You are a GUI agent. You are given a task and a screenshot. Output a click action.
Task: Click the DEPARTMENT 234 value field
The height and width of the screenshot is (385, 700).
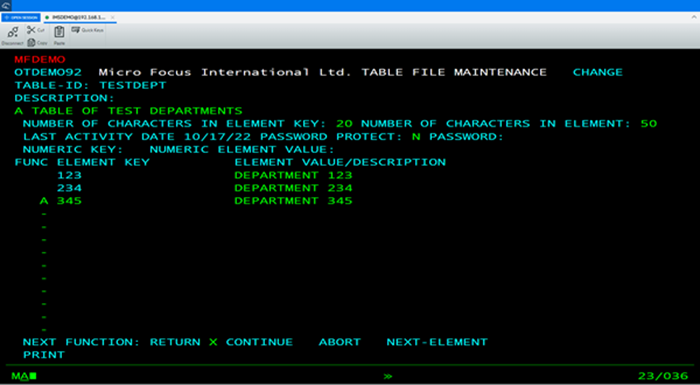293,188
